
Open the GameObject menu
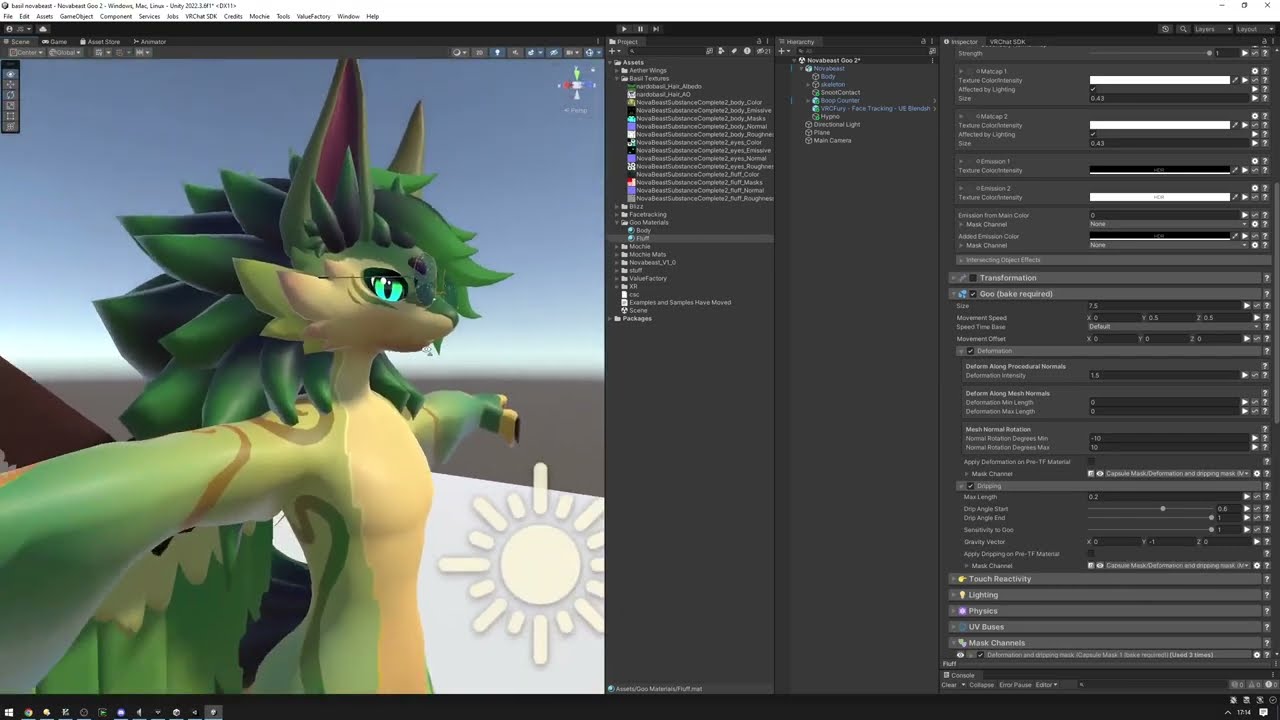click(x=76, y=17)
